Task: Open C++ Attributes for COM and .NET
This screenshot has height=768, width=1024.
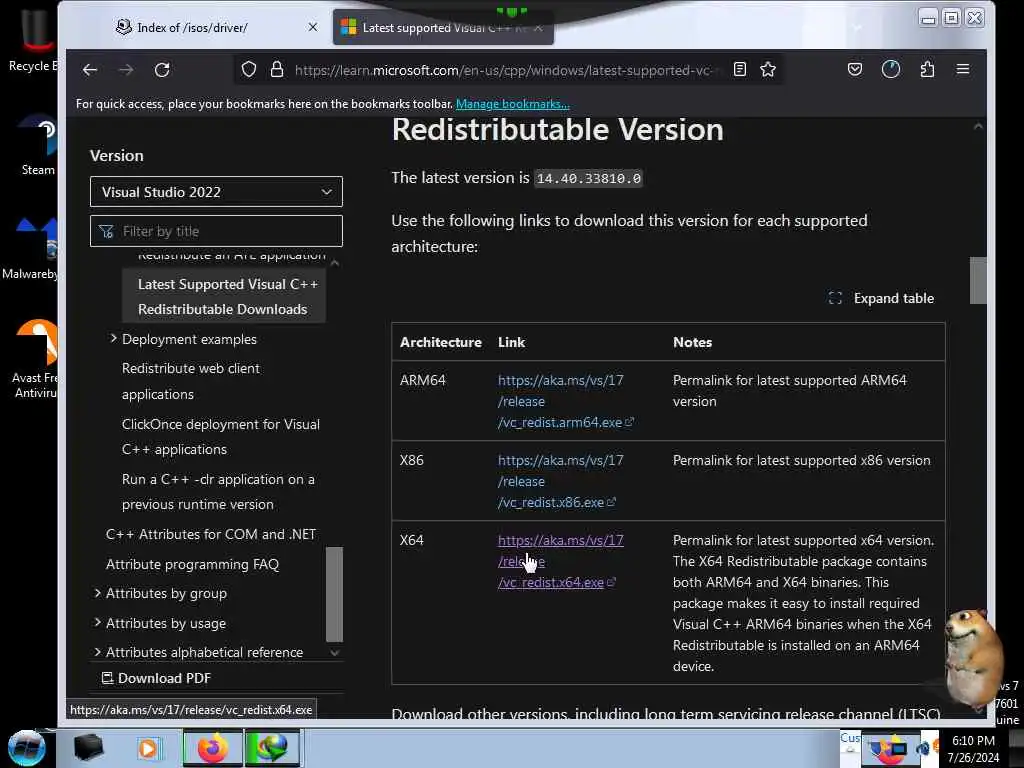Action: pos(211,534)
